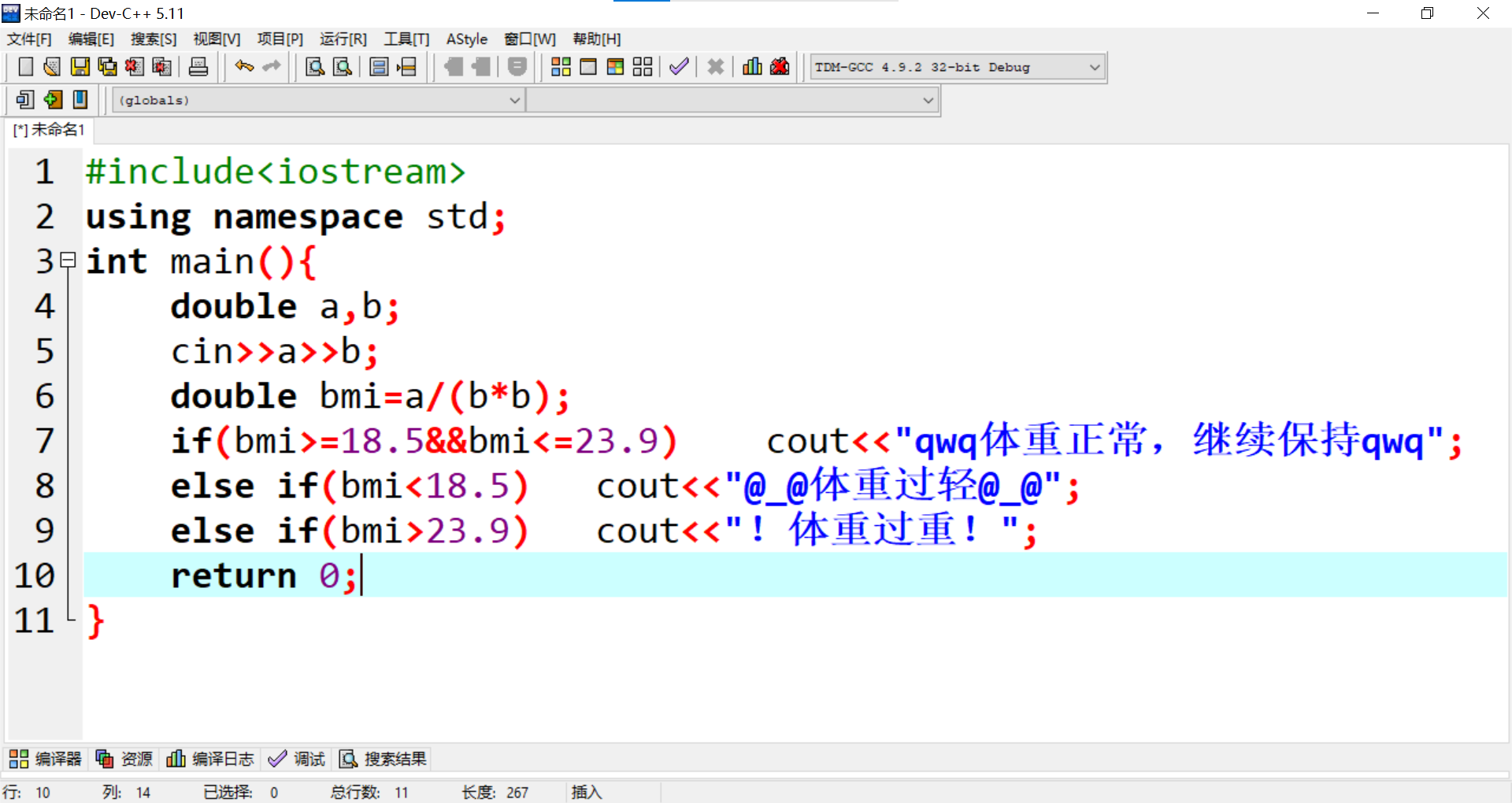Viewport: 1512px width, 803px height.
Task: Click the 总行数 11 status entry
Action: coord(369,792)
